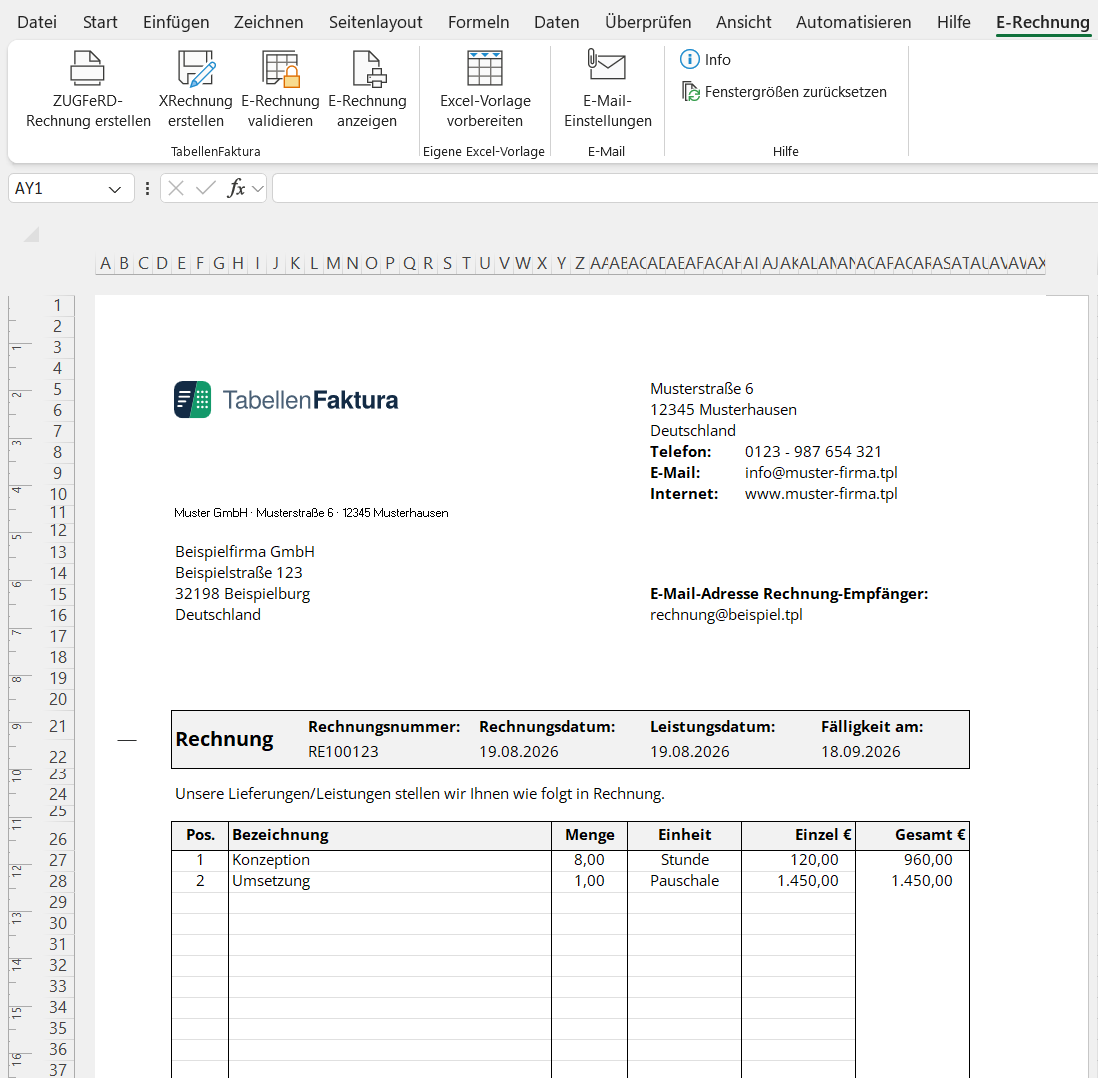Image resolution: width=1098 pixels, height=1078 pixels.
Task: Open the Zeichnen tab
Action: [268, 22]
